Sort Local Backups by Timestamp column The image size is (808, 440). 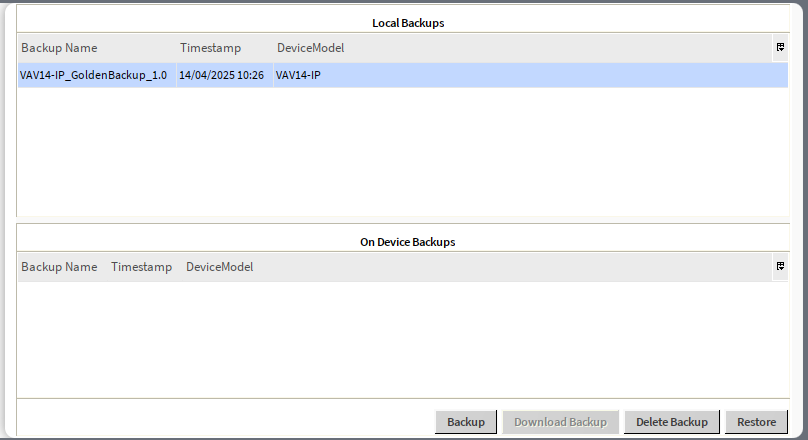coord(210,48)
